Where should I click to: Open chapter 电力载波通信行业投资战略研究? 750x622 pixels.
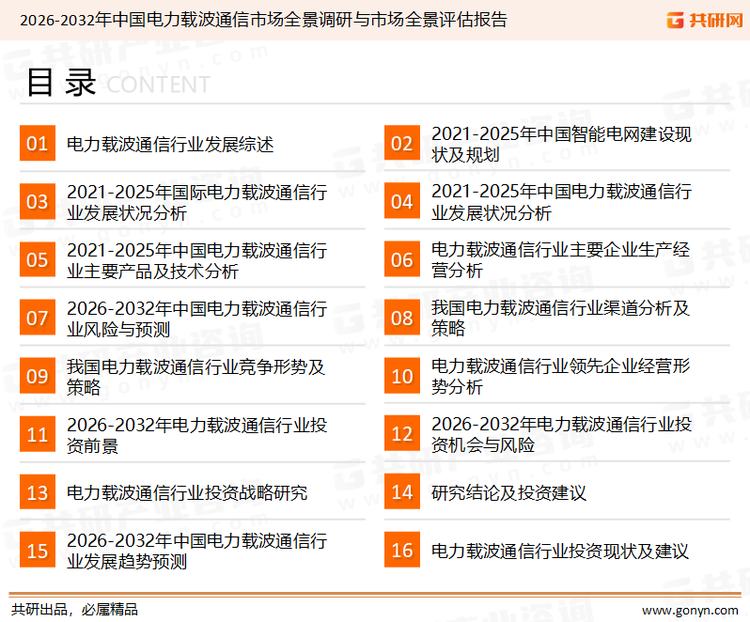click(187, 493)
